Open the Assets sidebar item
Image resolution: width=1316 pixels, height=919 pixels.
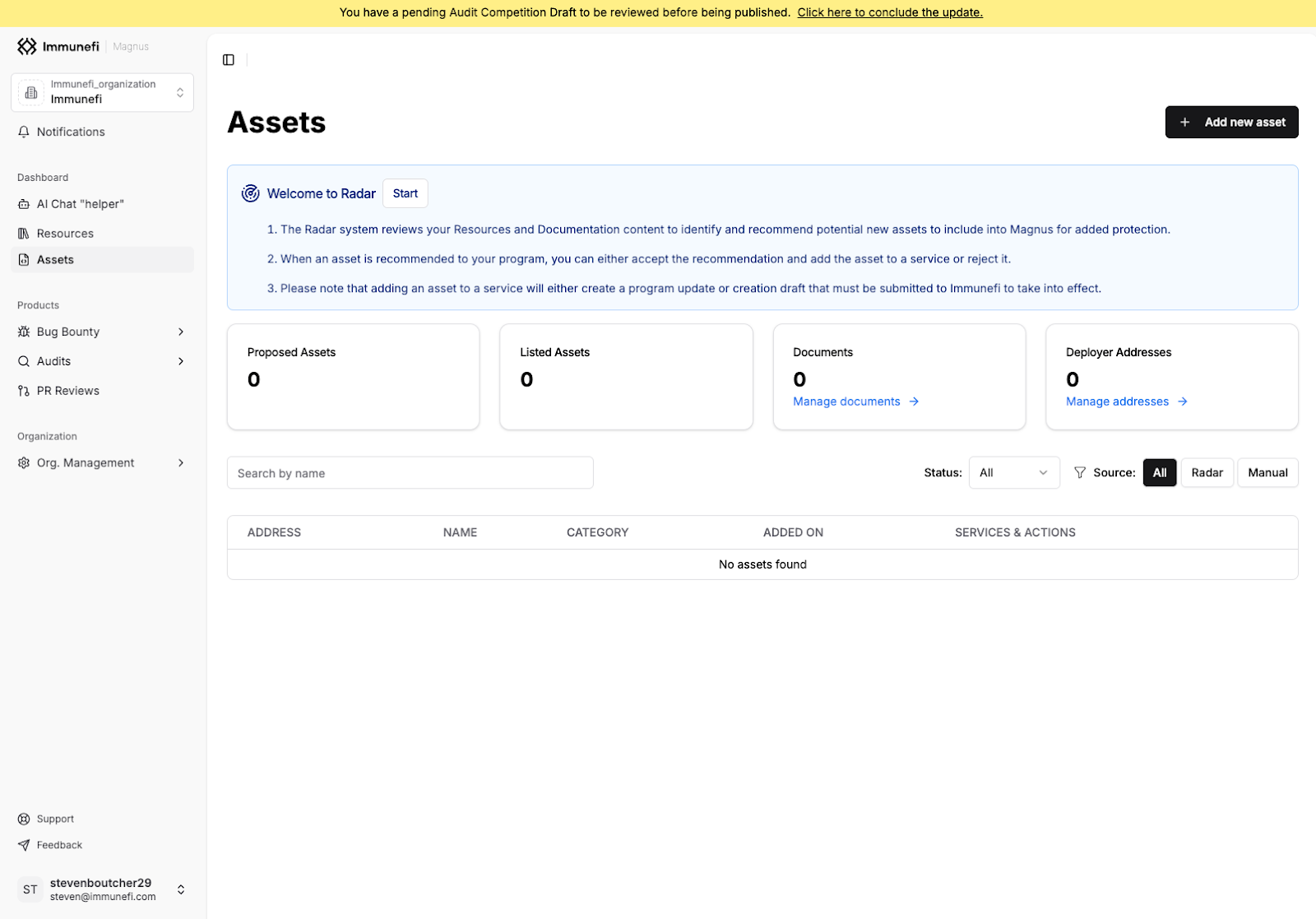point(103,260)
